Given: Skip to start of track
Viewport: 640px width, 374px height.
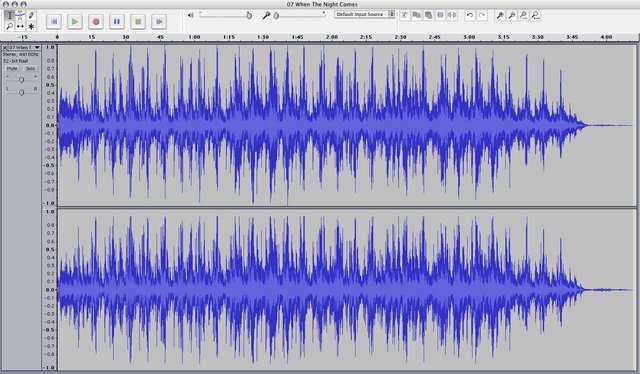Looking at the screenshot, I should coord(54,22).
